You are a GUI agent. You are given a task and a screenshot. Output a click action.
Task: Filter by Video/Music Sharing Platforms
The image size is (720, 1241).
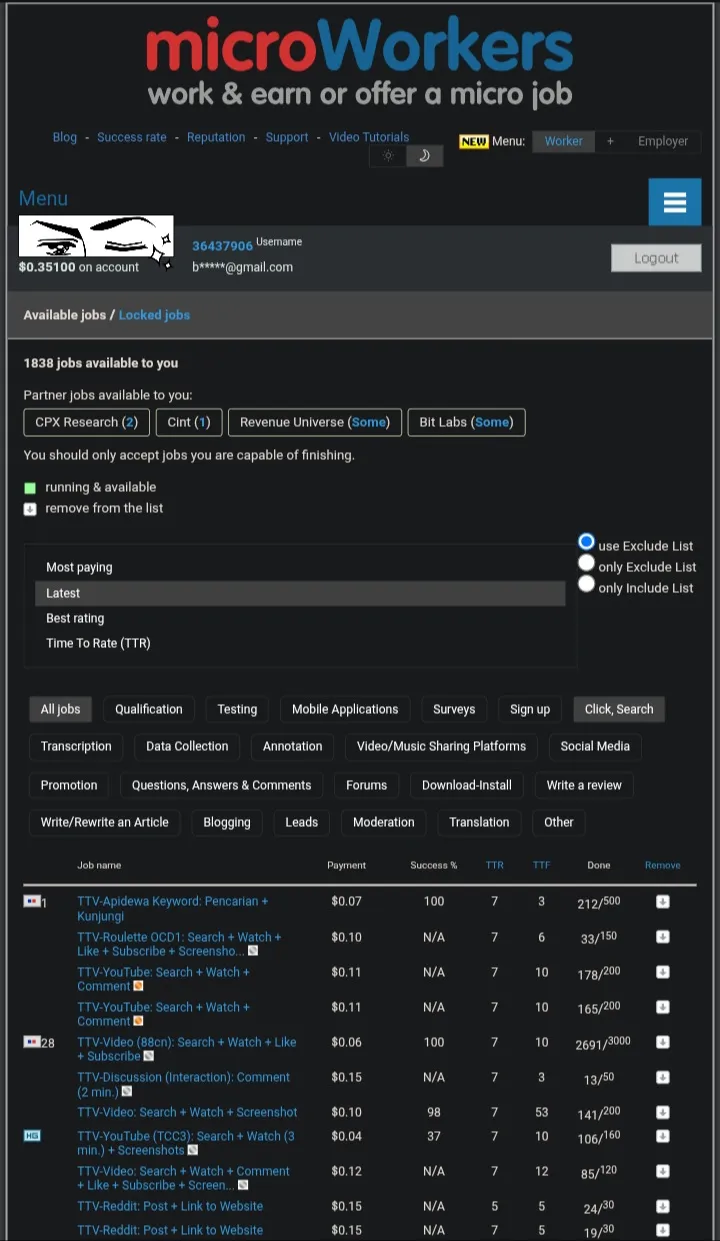coord(442,746)
